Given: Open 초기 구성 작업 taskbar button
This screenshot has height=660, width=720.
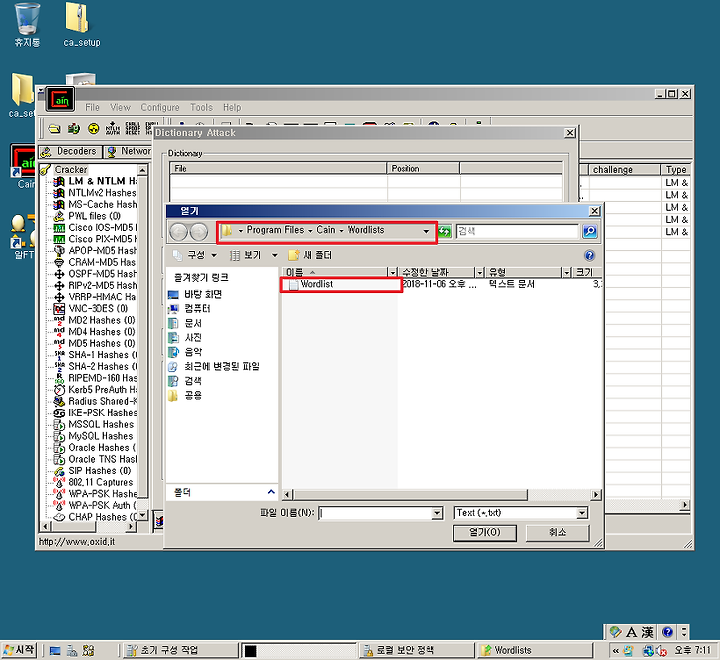Looking at the screenshot, I should click(x=181, y=650).
